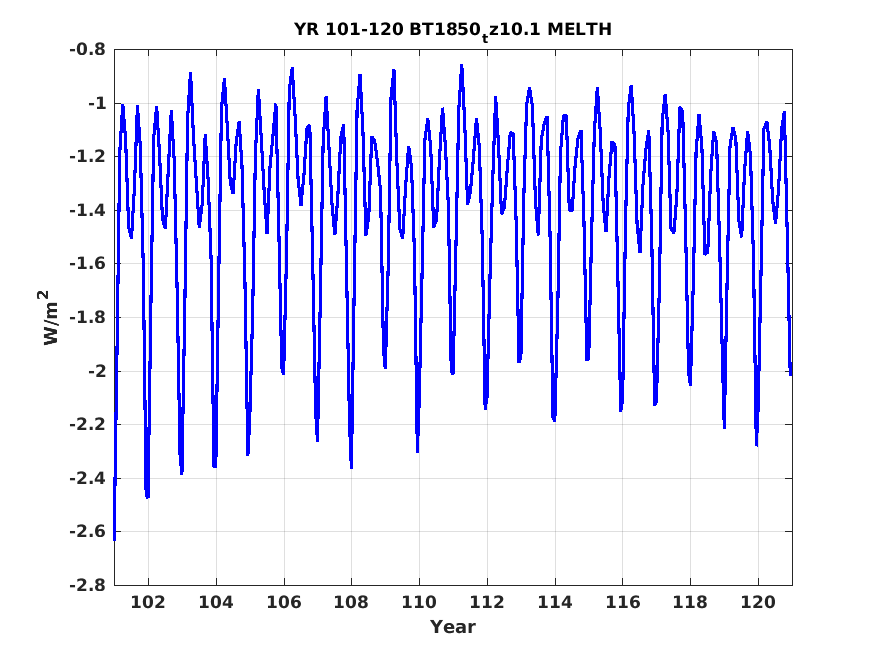The height and width of the screenshot is (656, 875).
Task: Click the x-axis tick label '112'
Action: [487, 602]
